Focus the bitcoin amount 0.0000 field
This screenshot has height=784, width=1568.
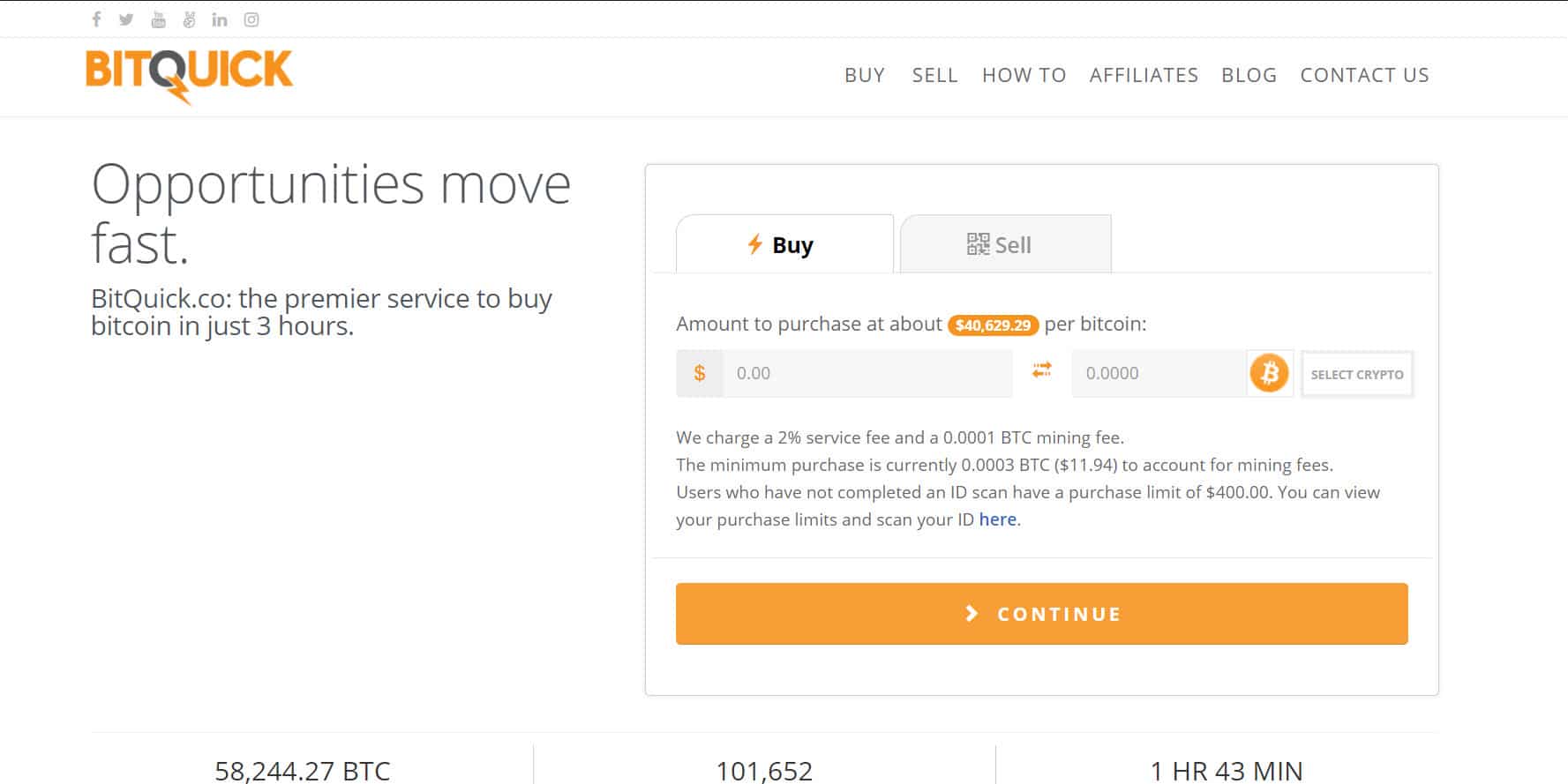click(x=1159, y=373)
